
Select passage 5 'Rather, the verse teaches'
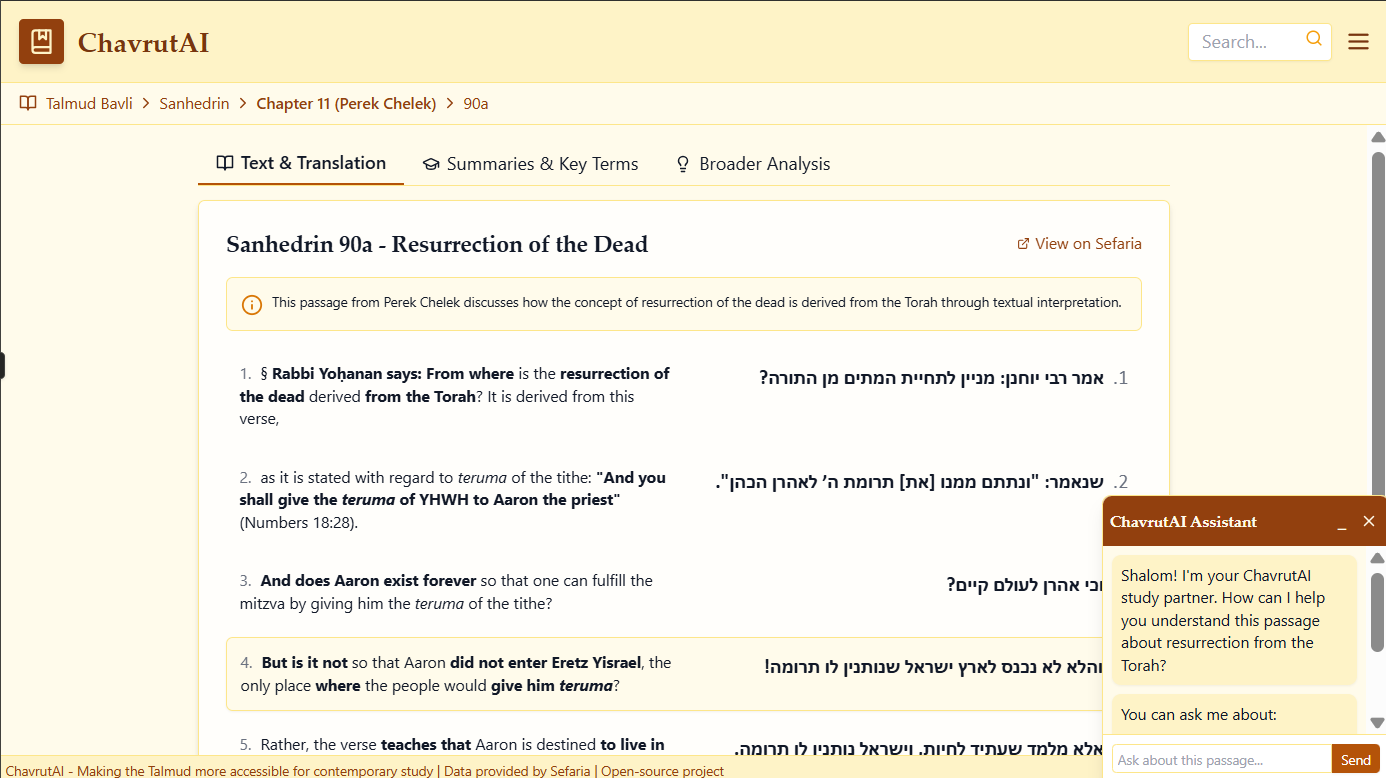[452, 745]
